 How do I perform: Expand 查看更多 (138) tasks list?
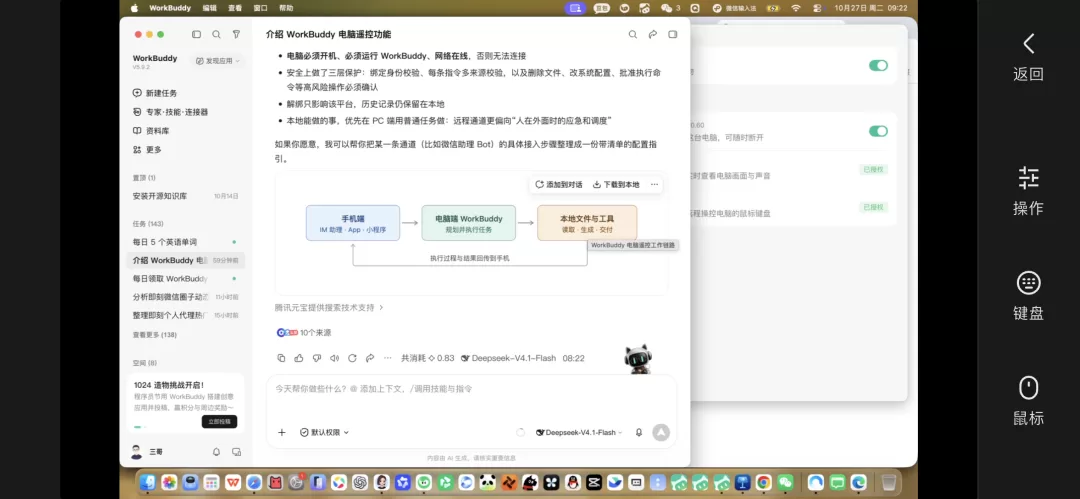tap(155, 335)
